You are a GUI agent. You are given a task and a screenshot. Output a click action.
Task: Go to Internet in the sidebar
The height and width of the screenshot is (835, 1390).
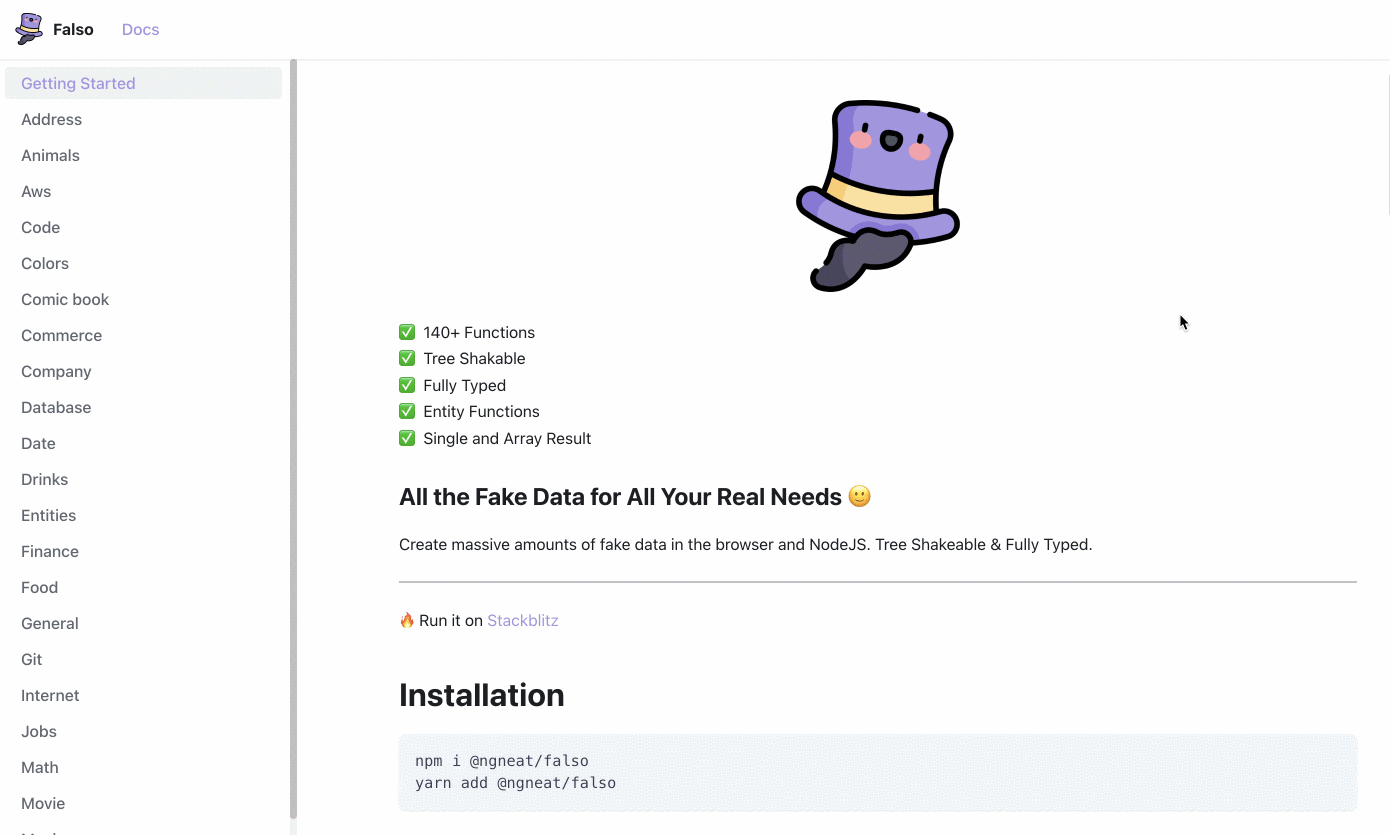click(143, 695)
